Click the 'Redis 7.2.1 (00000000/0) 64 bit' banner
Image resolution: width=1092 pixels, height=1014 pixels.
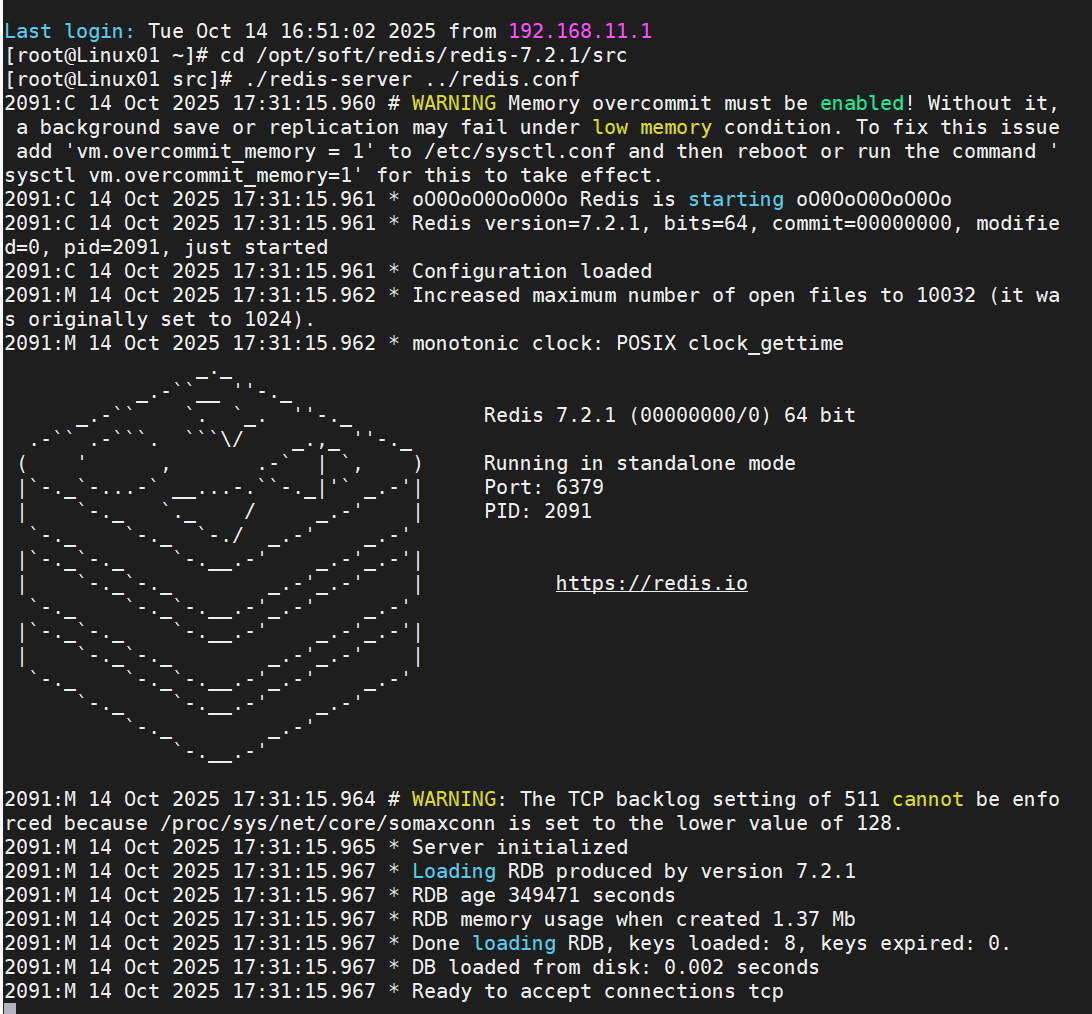coord(669,416)
